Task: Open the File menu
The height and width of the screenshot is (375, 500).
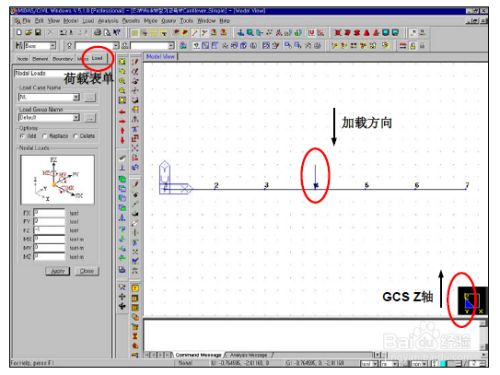Action: coord(26,21)
